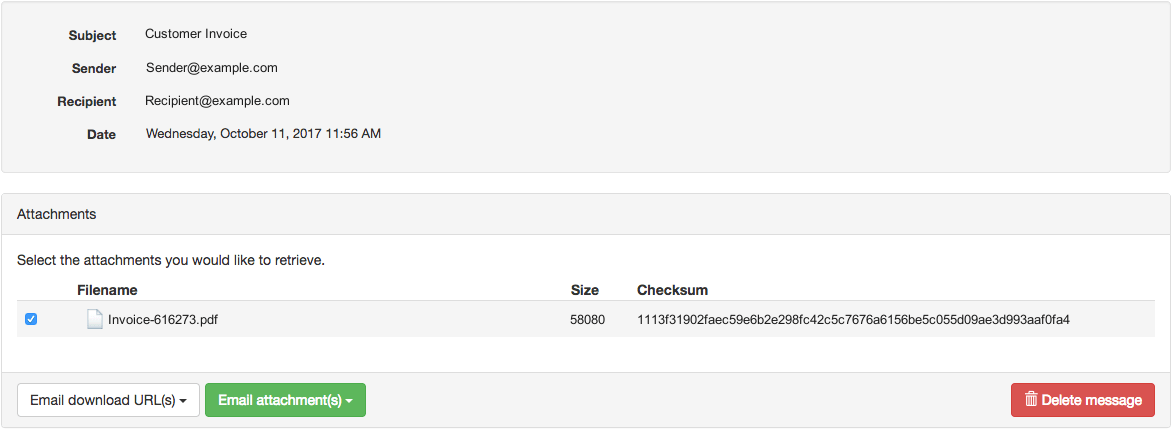Click the Customer Invoice subject text
Image resolution: width=1171 pixels, height=429 pixels.
pos(196,34)
